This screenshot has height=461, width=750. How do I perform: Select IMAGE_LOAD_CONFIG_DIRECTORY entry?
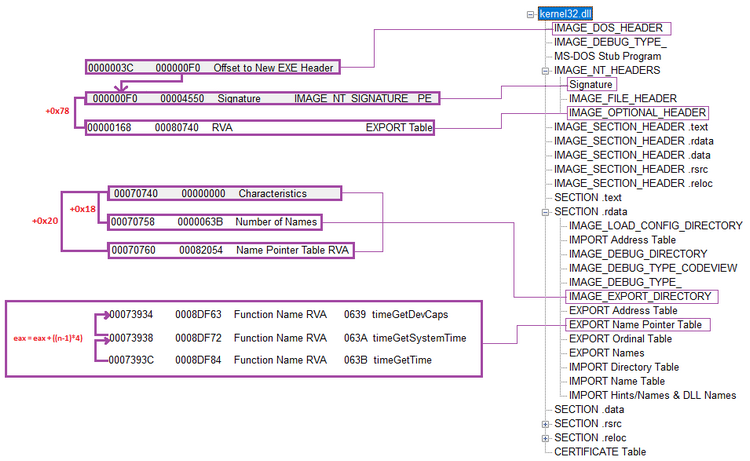pyautogui.click(x=655, y=226)
